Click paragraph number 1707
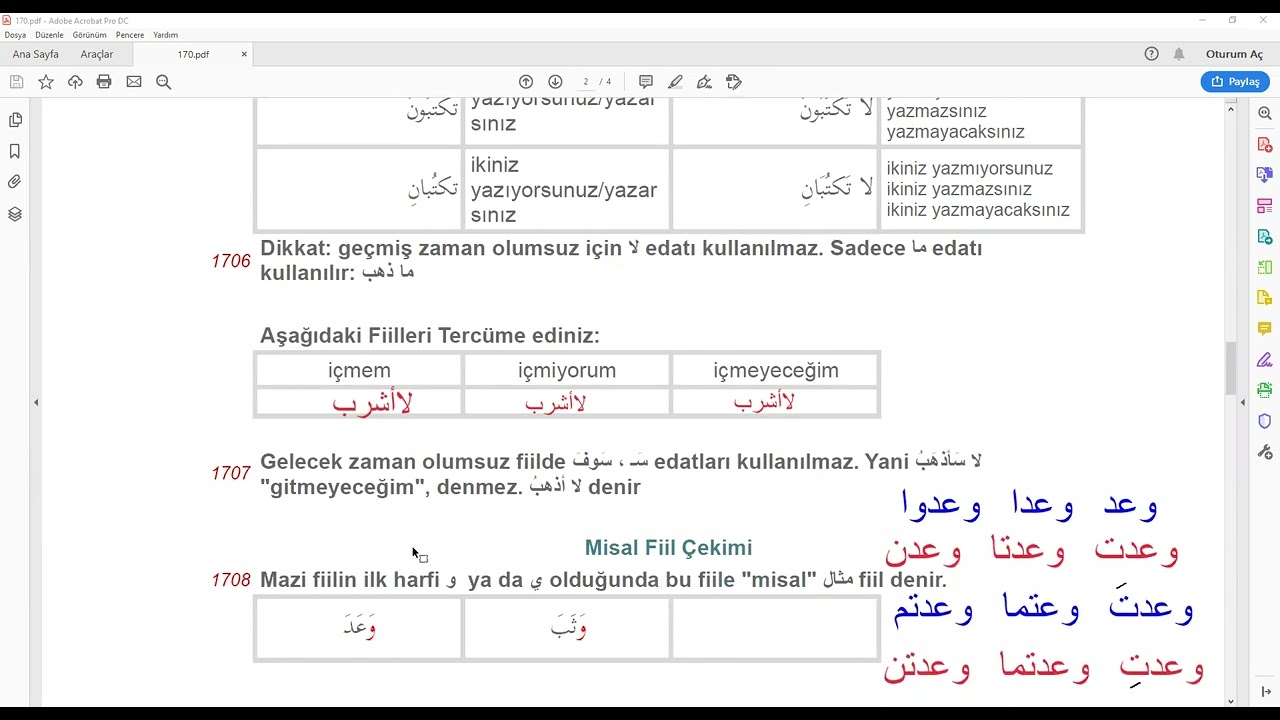 pyautogui.click(x=231, y=473)
